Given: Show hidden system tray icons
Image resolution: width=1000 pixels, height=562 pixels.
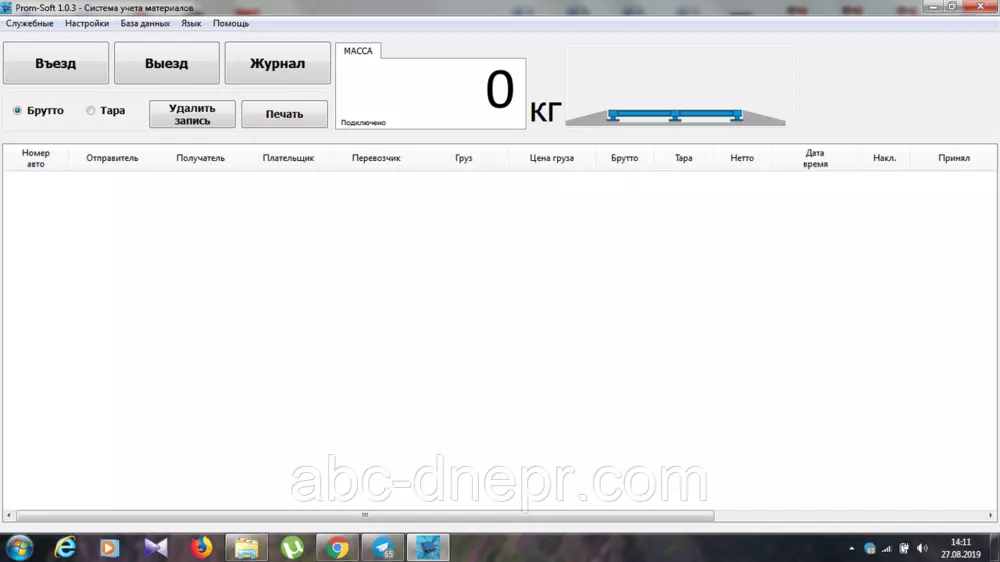Looking at the screenshot, I should 851,548.
